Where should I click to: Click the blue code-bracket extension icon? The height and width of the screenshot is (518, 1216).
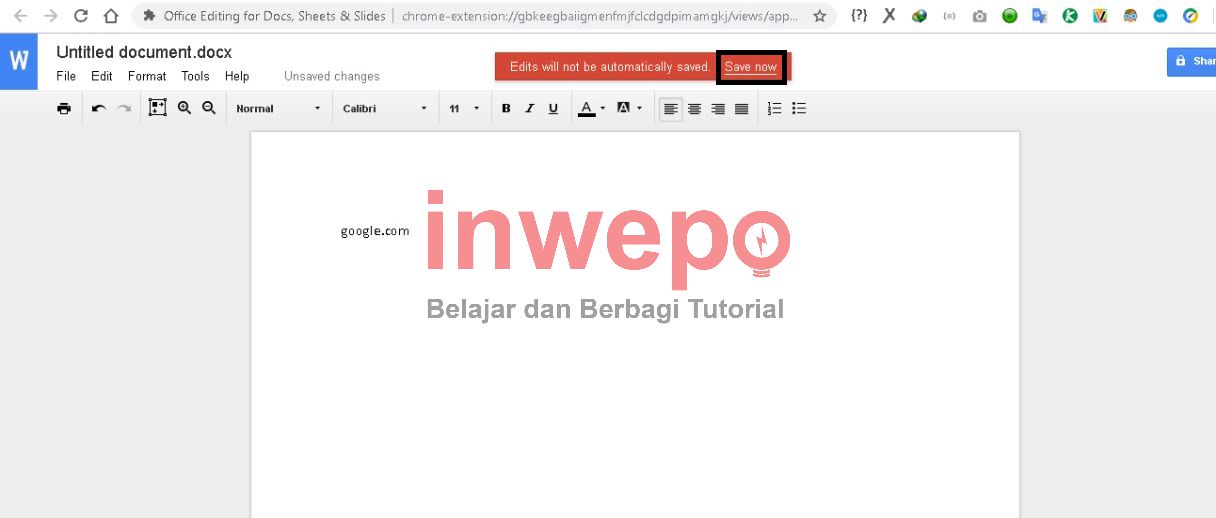click(x=1160, y=16)
